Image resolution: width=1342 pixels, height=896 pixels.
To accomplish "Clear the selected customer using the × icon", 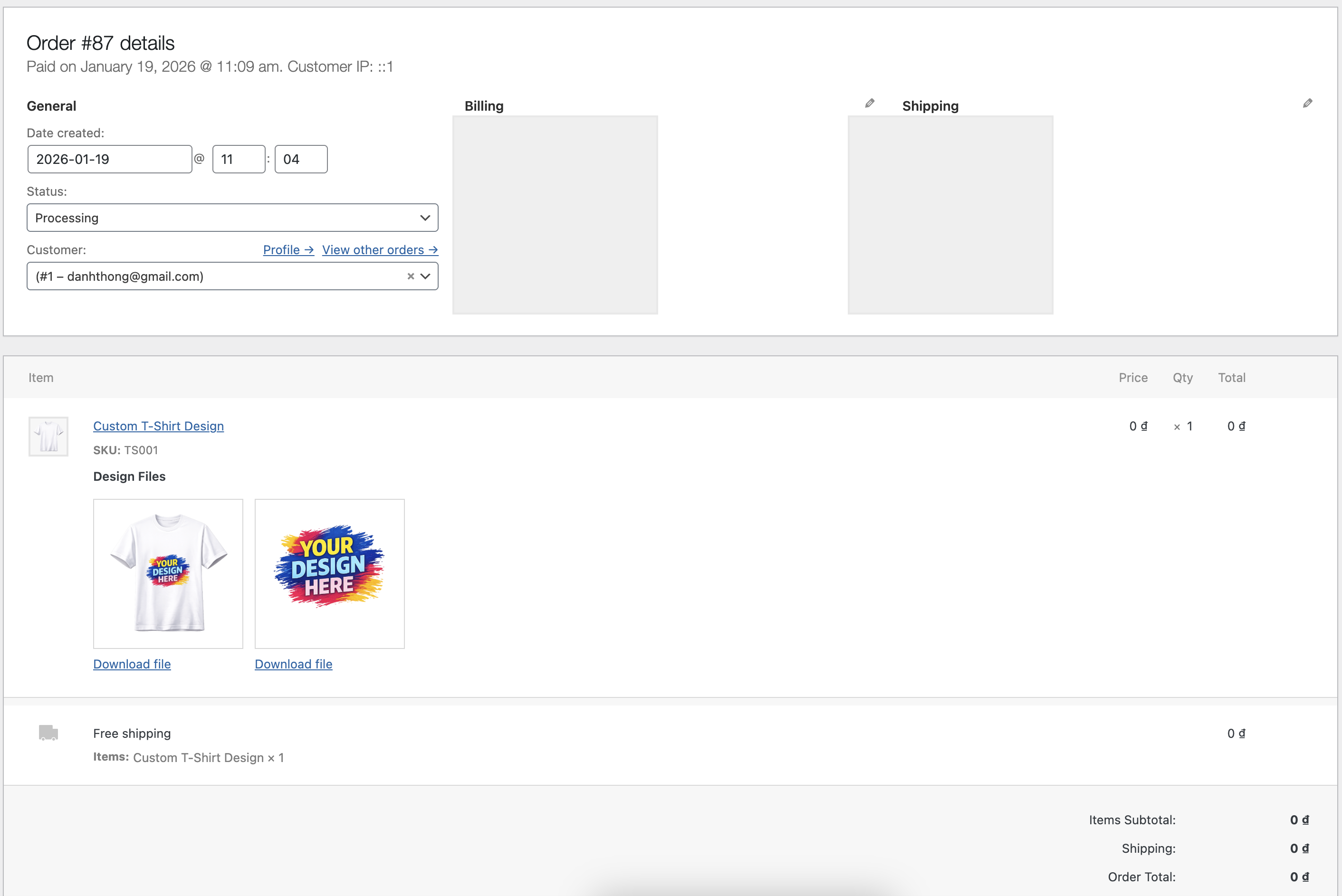I will point(411,276).
